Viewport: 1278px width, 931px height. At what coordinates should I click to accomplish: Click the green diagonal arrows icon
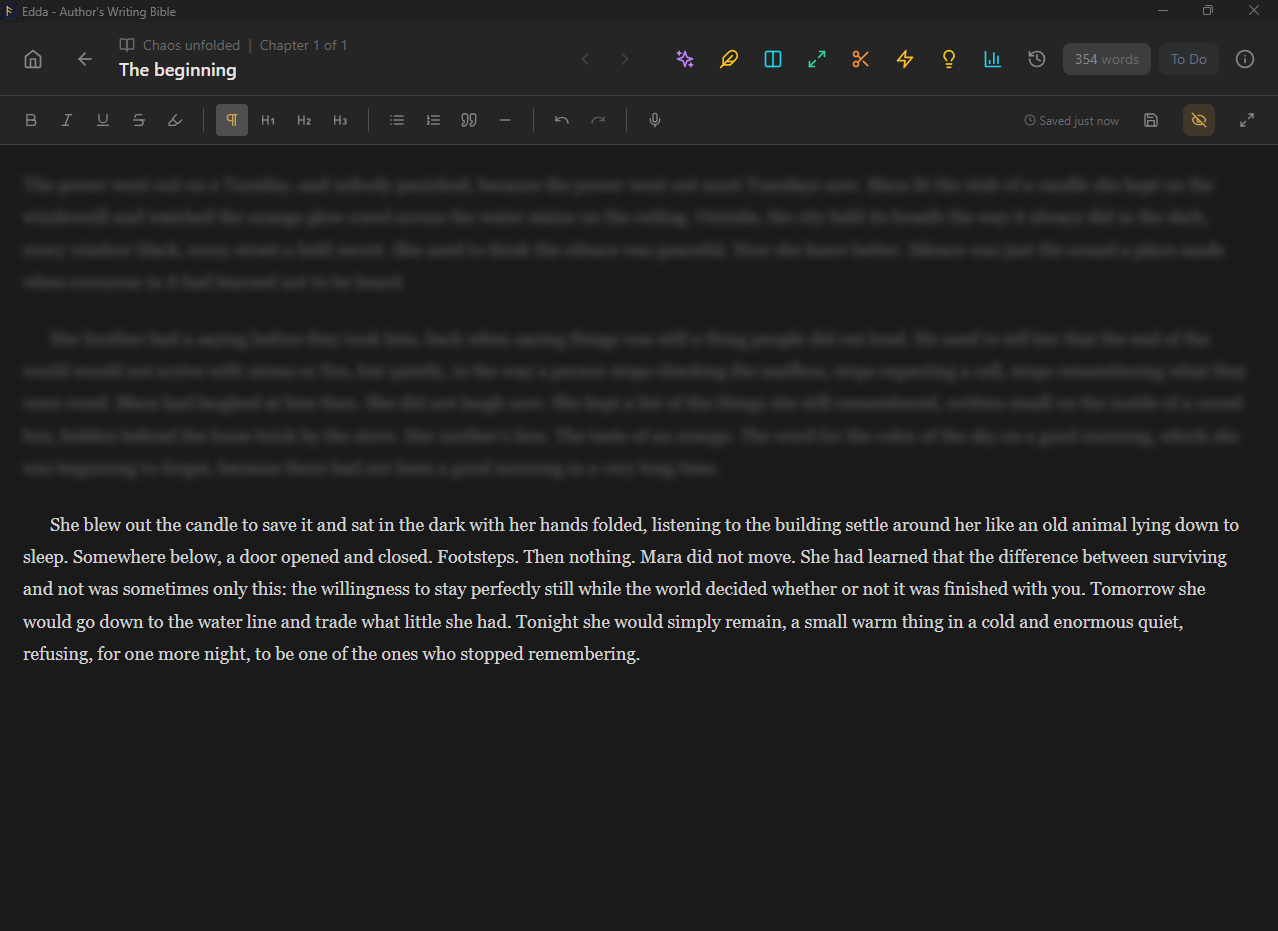pyautogui.click(x=817, y=59)
